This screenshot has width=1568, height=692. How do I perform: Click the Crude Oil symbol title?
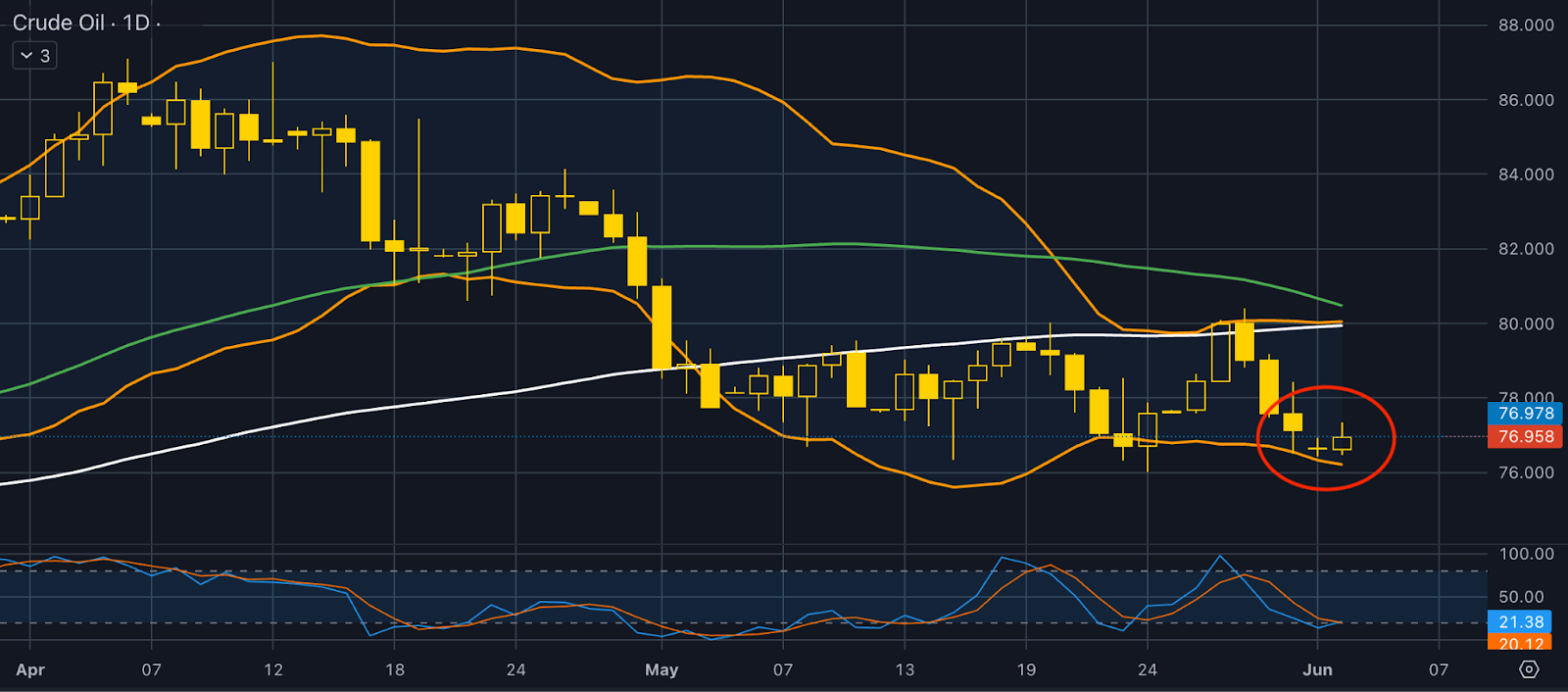coord(58,23)
